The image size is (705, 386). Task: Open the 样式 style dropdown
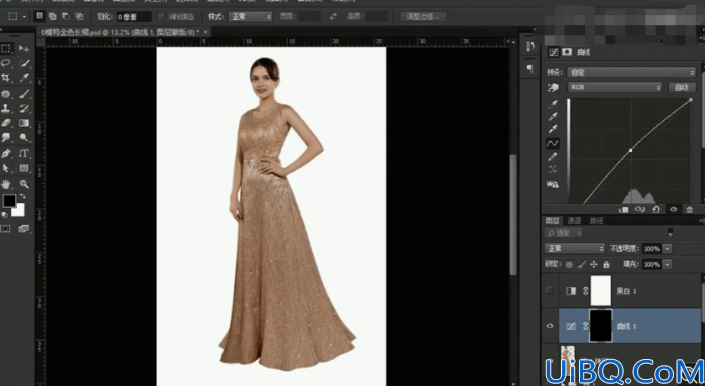tap(250, 17)
